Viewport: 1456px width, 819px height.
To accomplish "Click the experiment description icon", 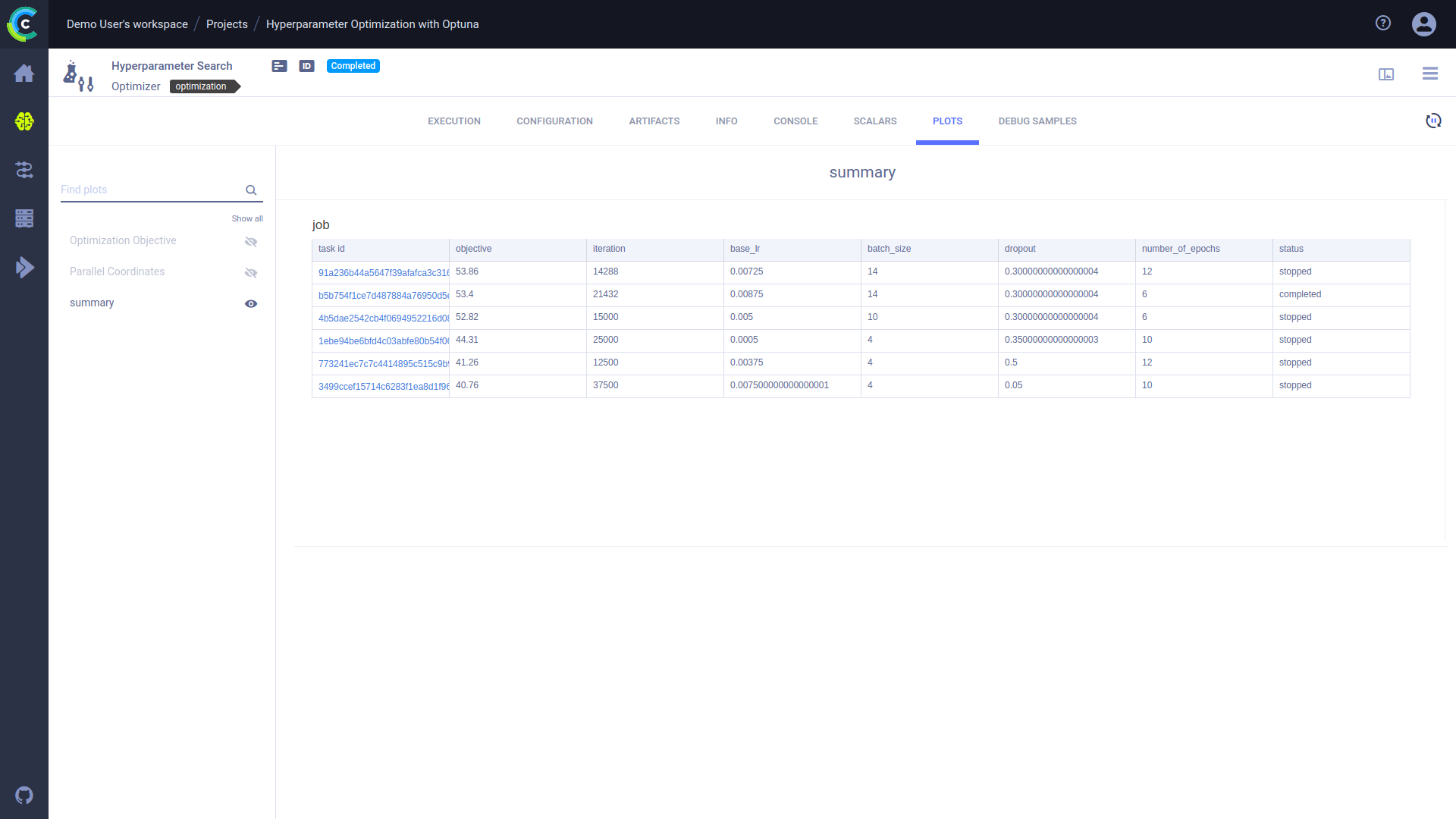I will [279, 66].
